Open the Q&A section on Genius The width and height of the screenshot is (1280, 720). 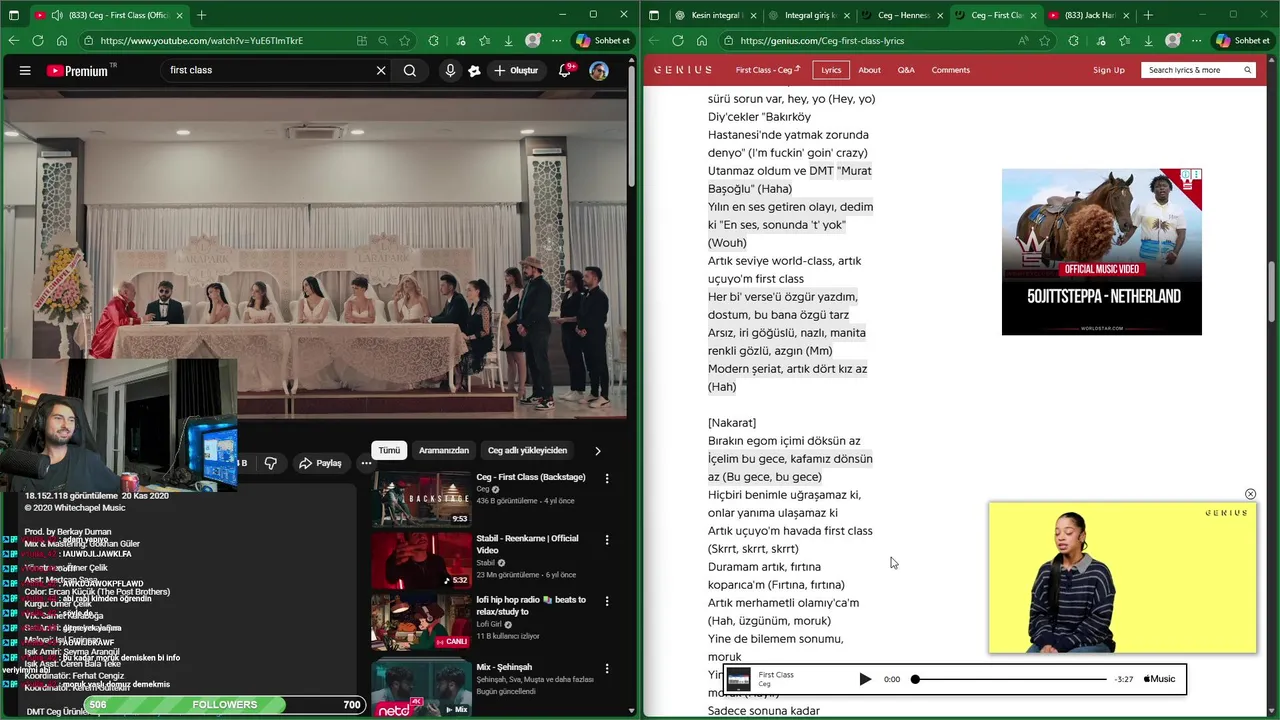(x=906, y=70)
